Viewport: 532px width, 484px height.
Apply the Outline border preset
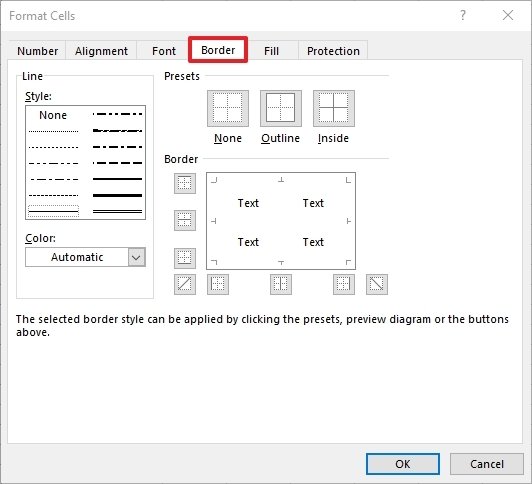point(281,108)
